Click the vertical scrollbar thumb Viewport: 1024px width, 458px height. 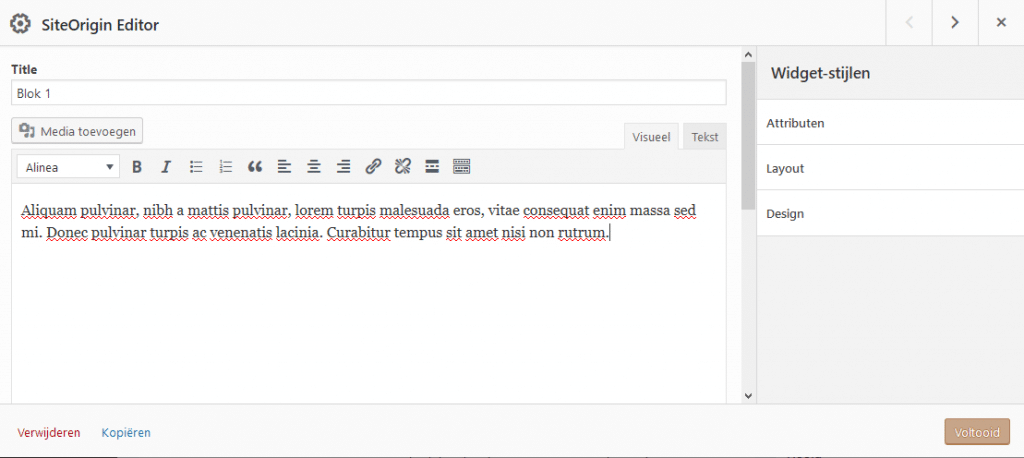point(748,135)
